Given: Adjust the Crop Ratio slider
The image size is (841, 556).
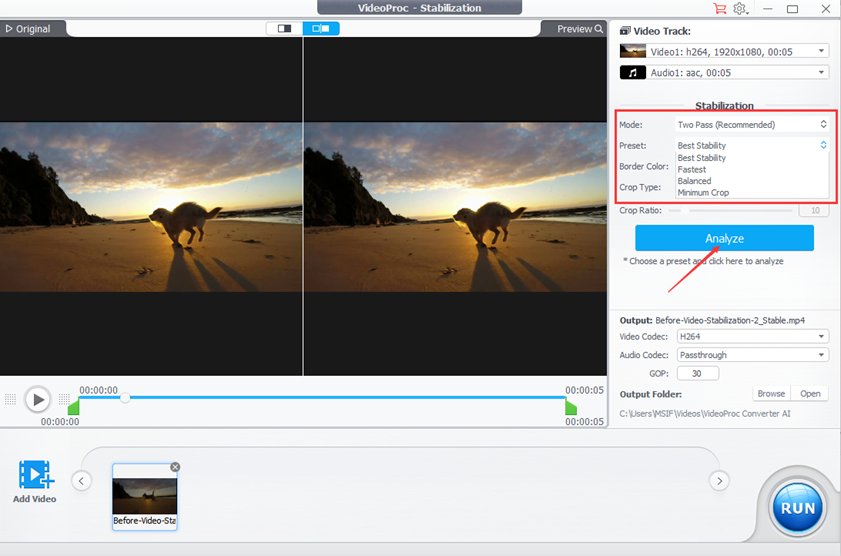Looking at the screenshot, I should pyautogui.click(x=731, y=211).
